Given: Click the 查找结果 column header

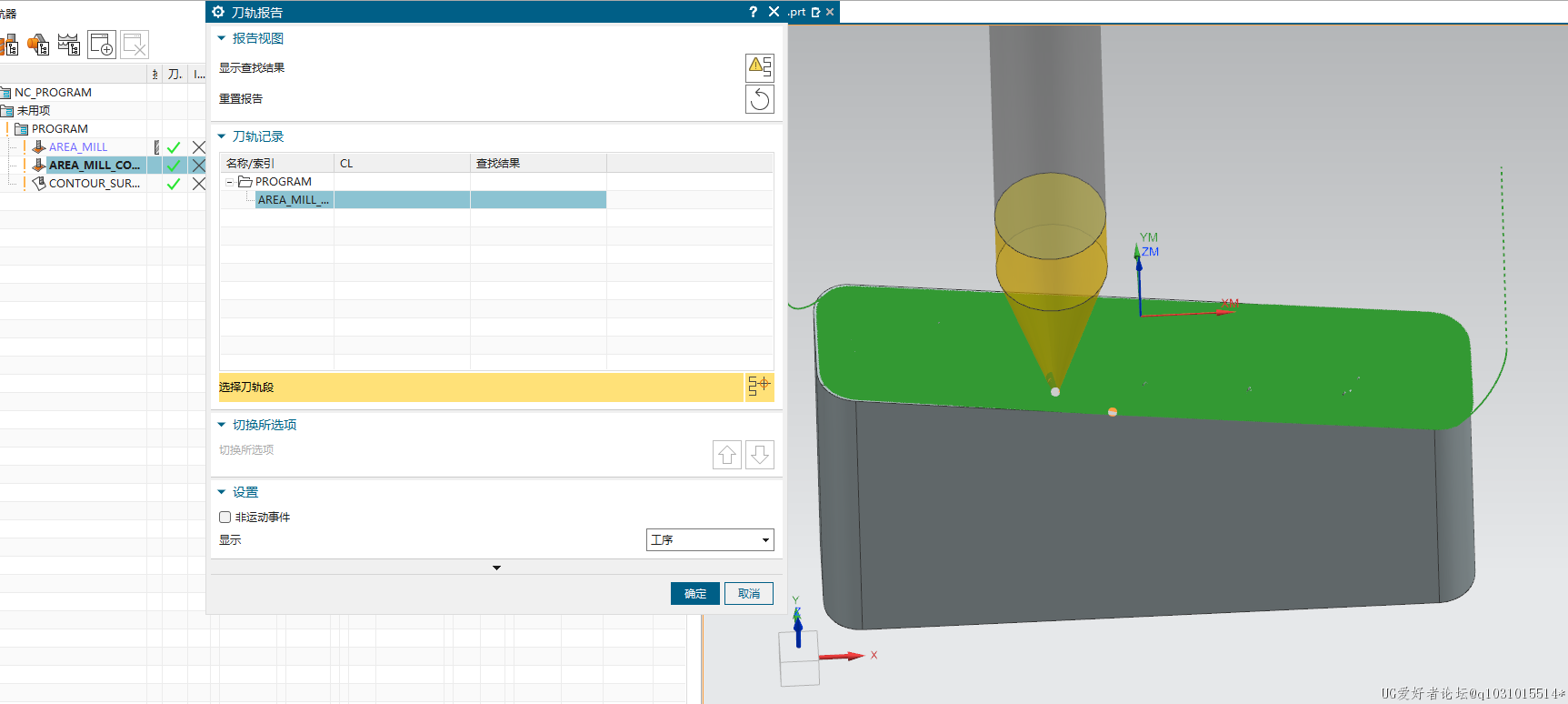Looking at the screenshot, I should (538, 163).
